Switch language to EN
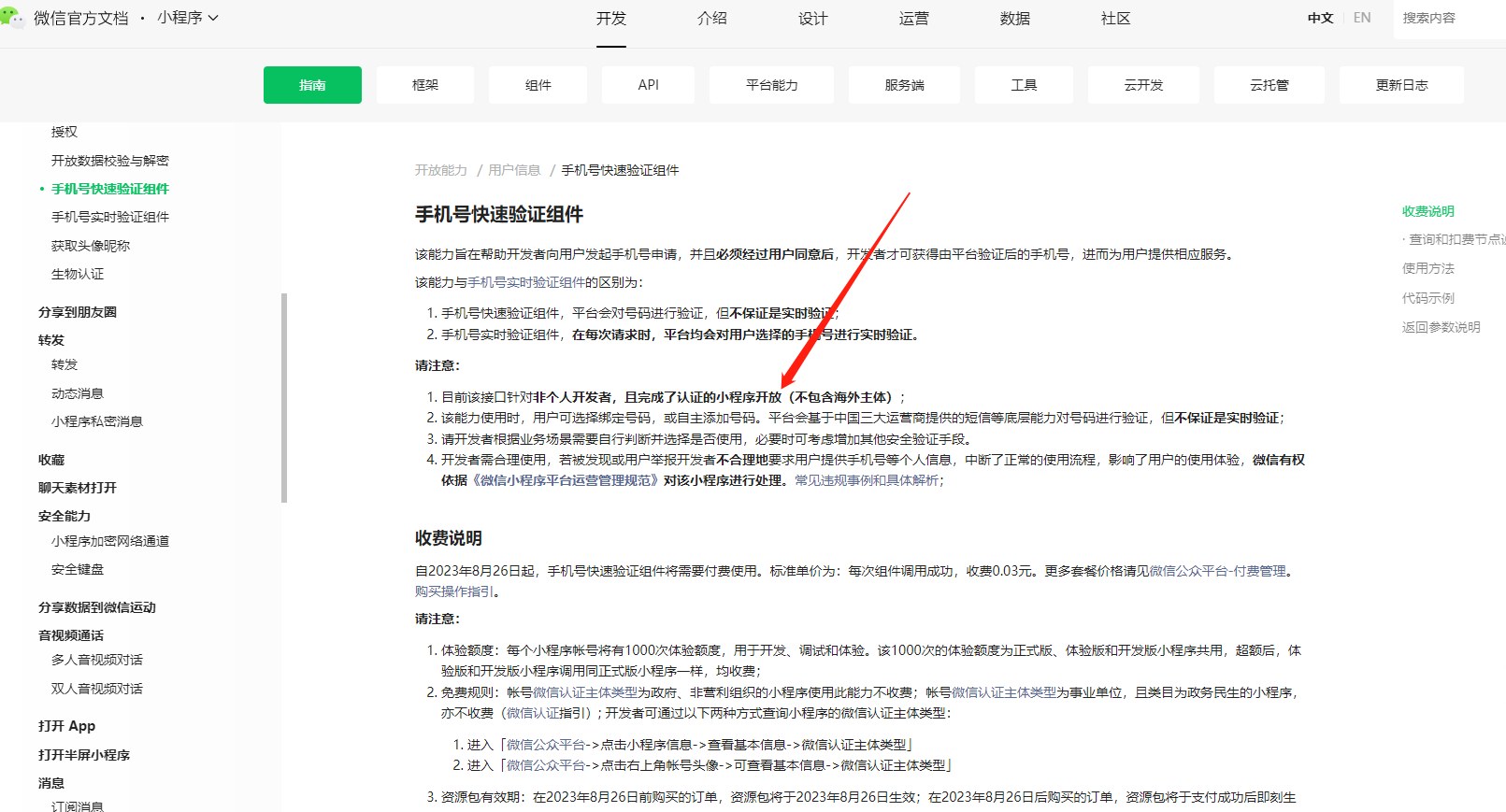 [1362, 18]
